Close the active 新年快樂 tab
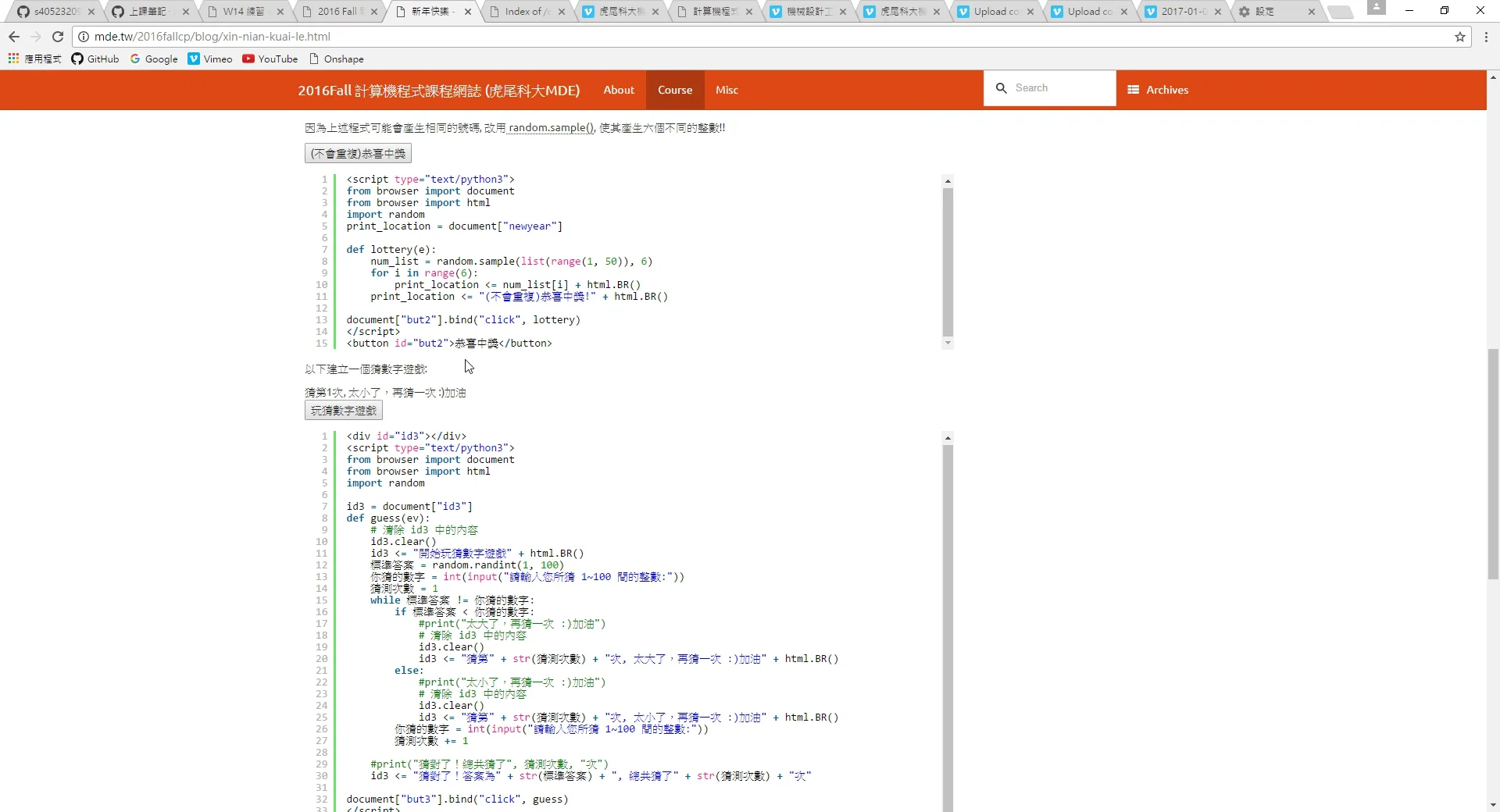1500x812 pixels. (468, 12)
